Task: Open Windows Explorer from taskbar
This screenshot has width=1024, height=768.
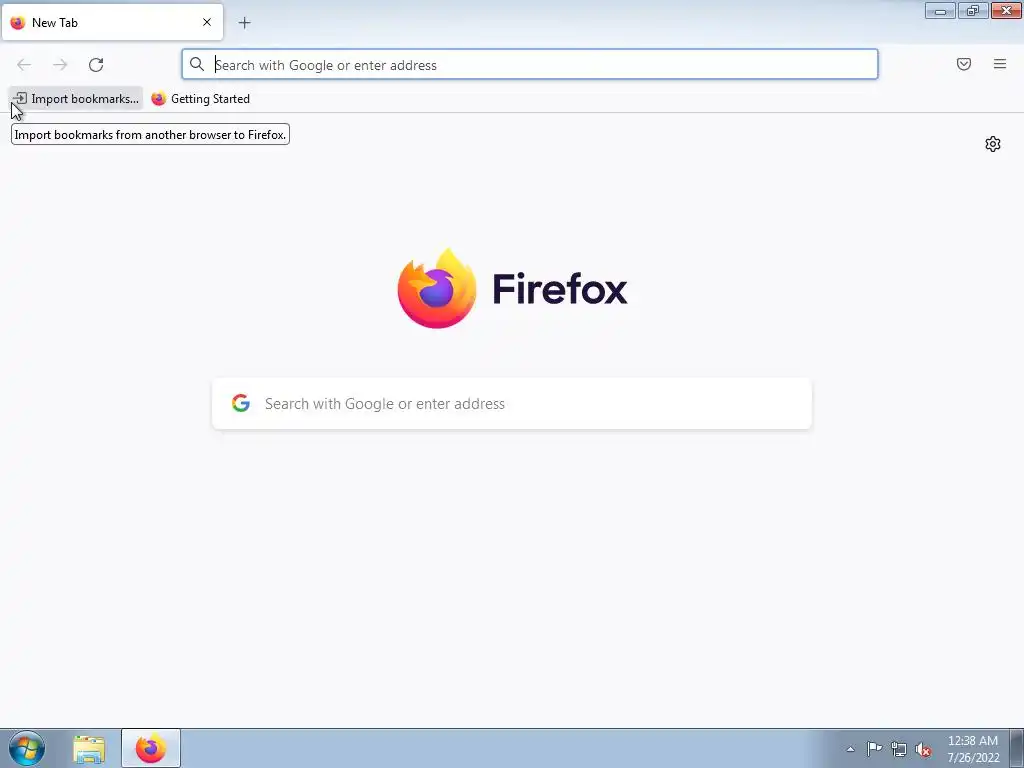Action: 89,749
